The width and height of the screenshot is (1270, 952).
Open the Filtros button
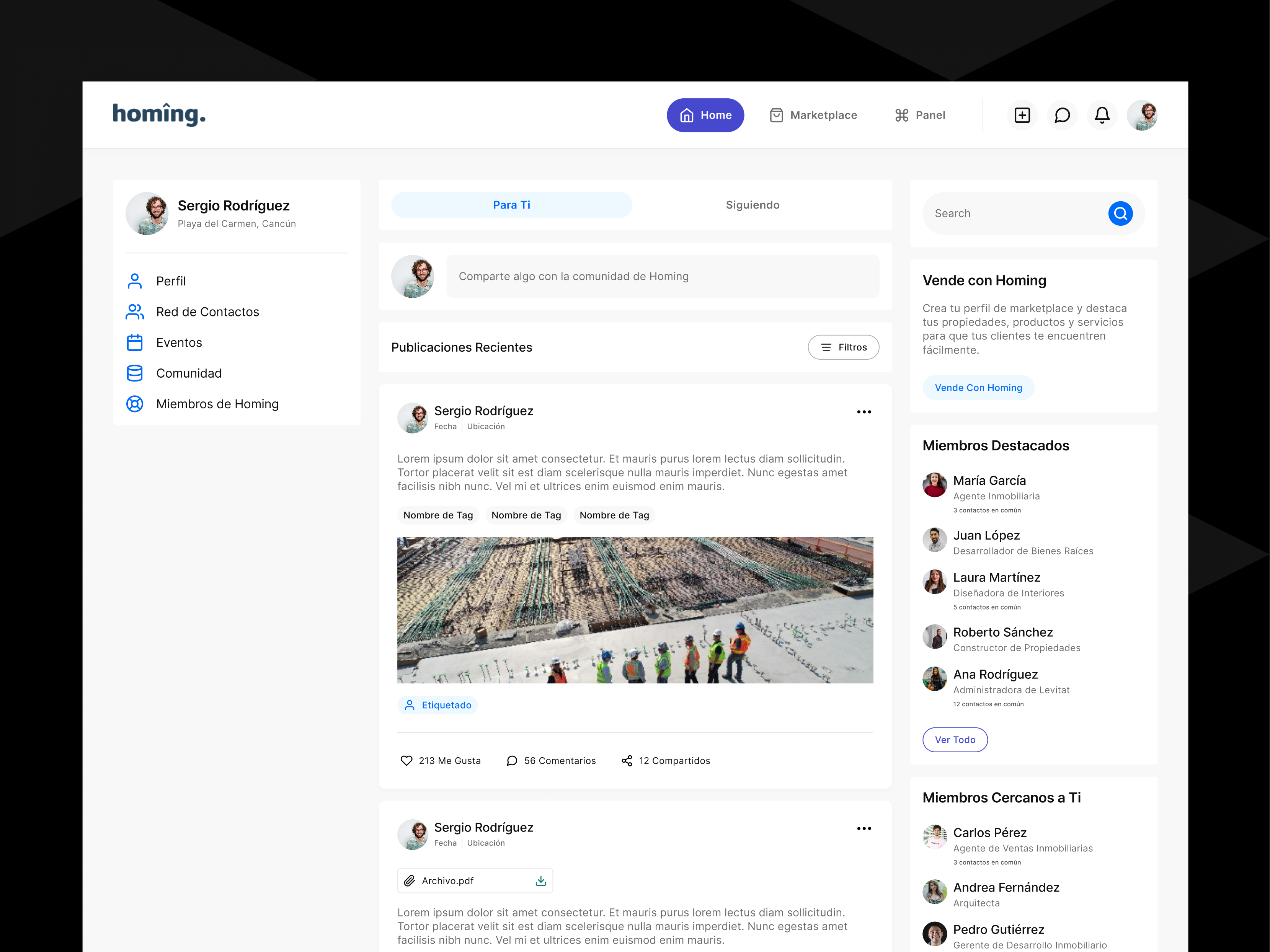click(x=844, y=347)
